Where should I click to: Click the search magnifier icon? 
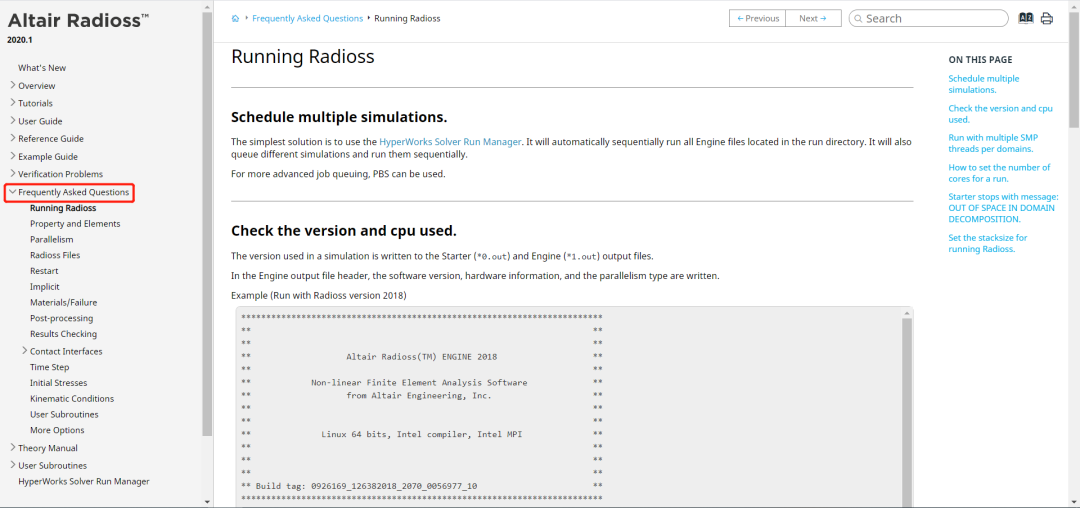click(858, 19)
